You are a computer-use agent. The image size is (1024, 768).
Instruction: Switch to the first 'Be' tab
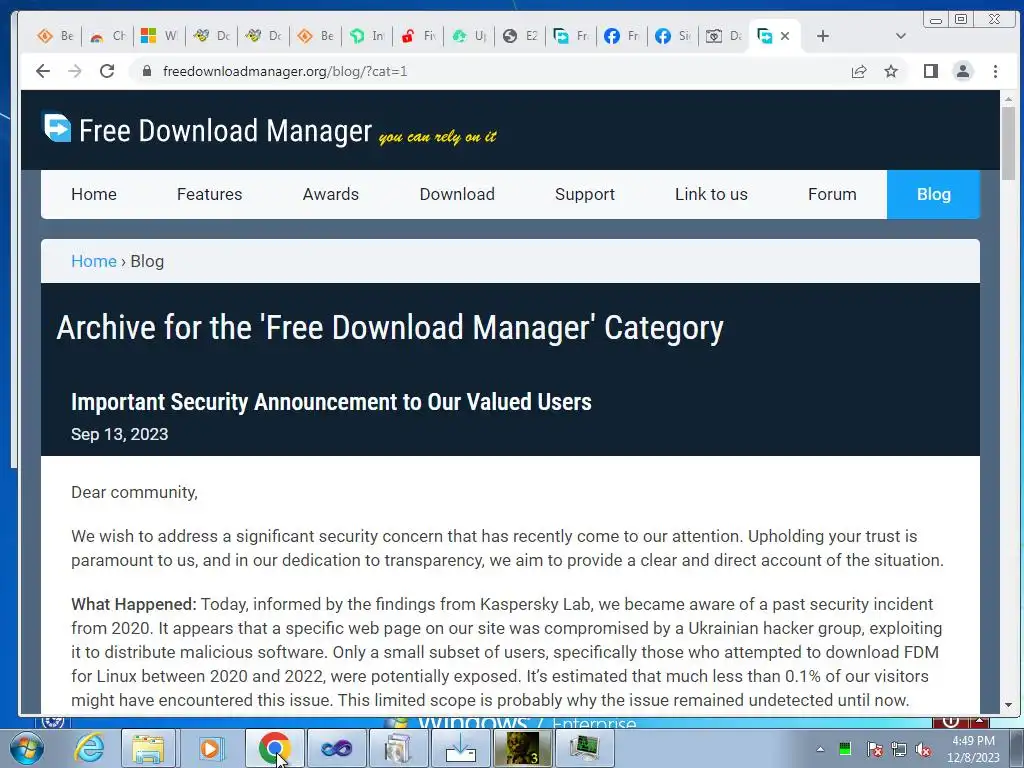coord(55,36)
